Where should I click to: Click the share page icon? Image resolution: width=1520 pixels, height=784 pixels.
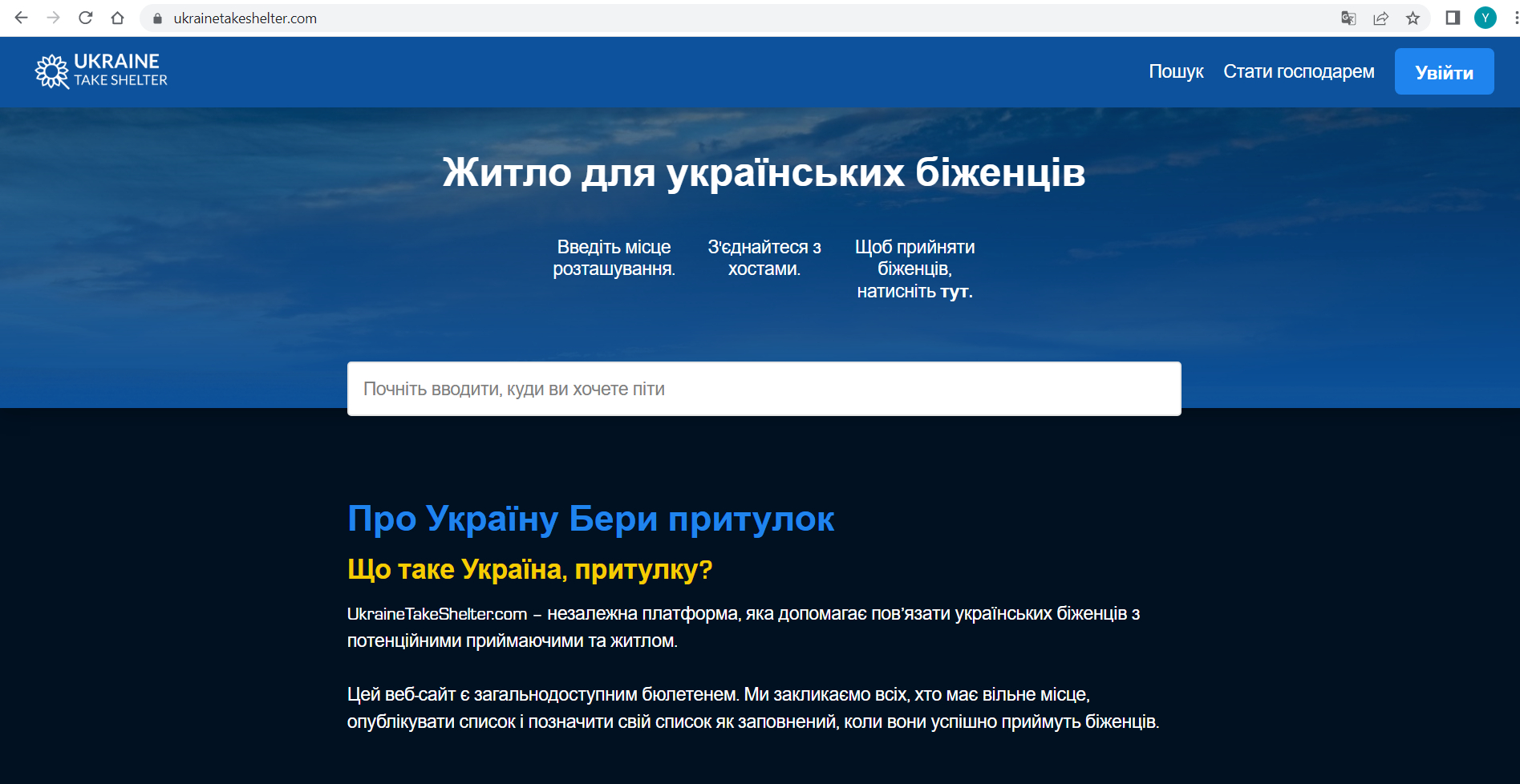click(x=1380, y=18)
